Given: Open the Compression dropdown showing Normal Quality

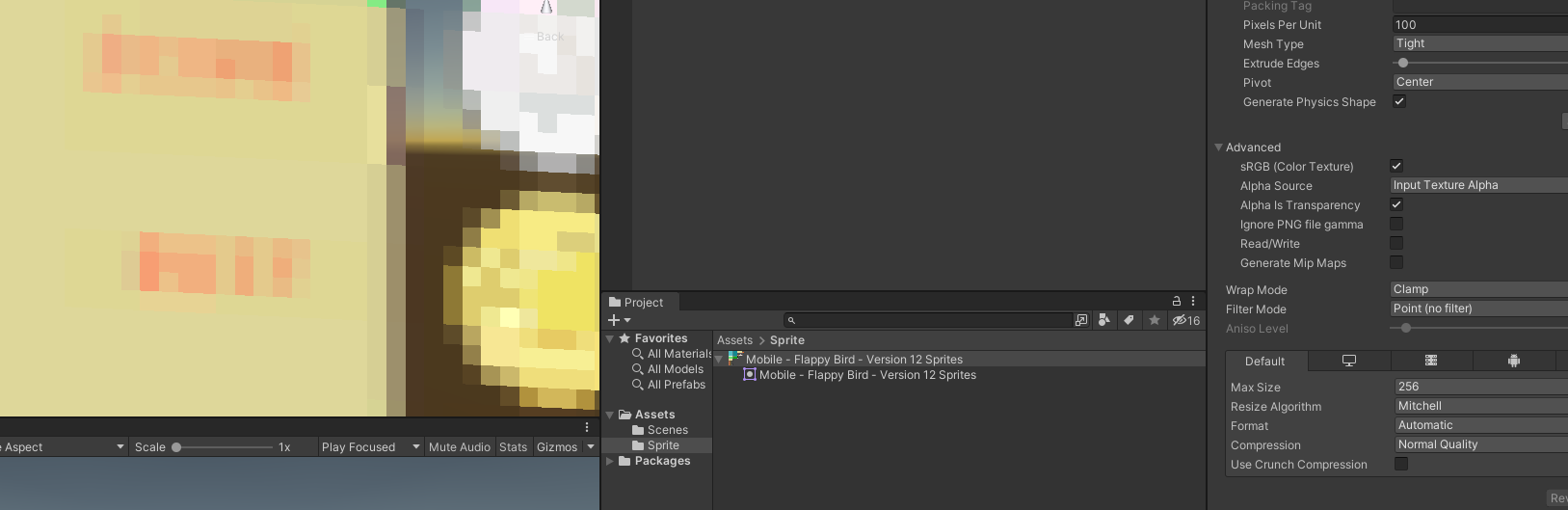Looking at the screenshot, I should (x=1481, y=444).
